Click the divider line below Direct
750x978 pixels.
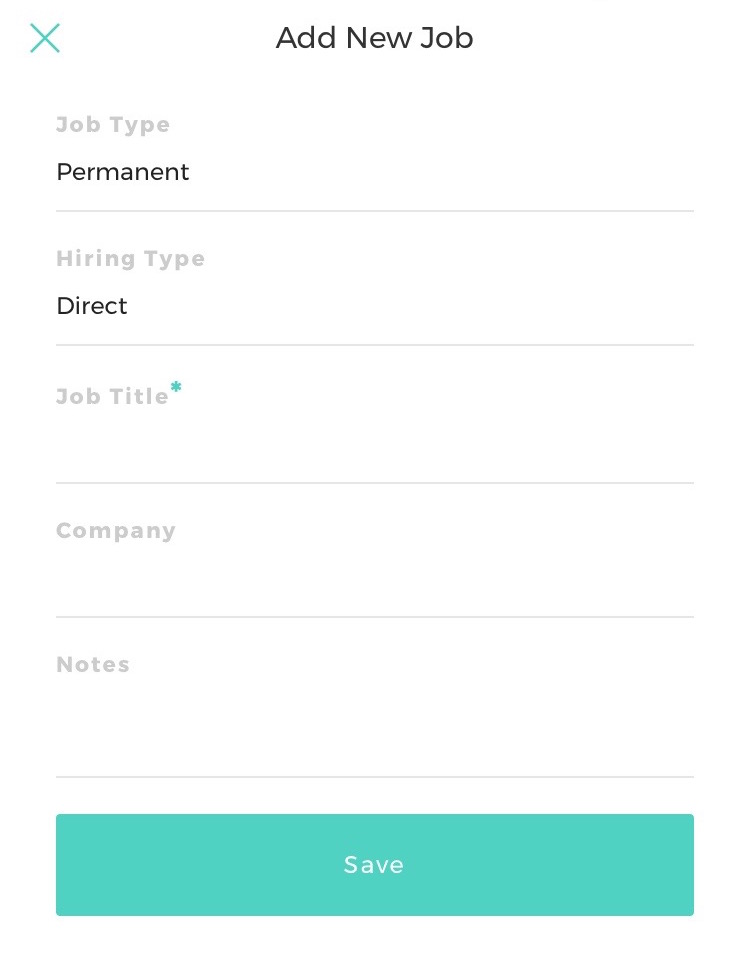click(374, 345)
